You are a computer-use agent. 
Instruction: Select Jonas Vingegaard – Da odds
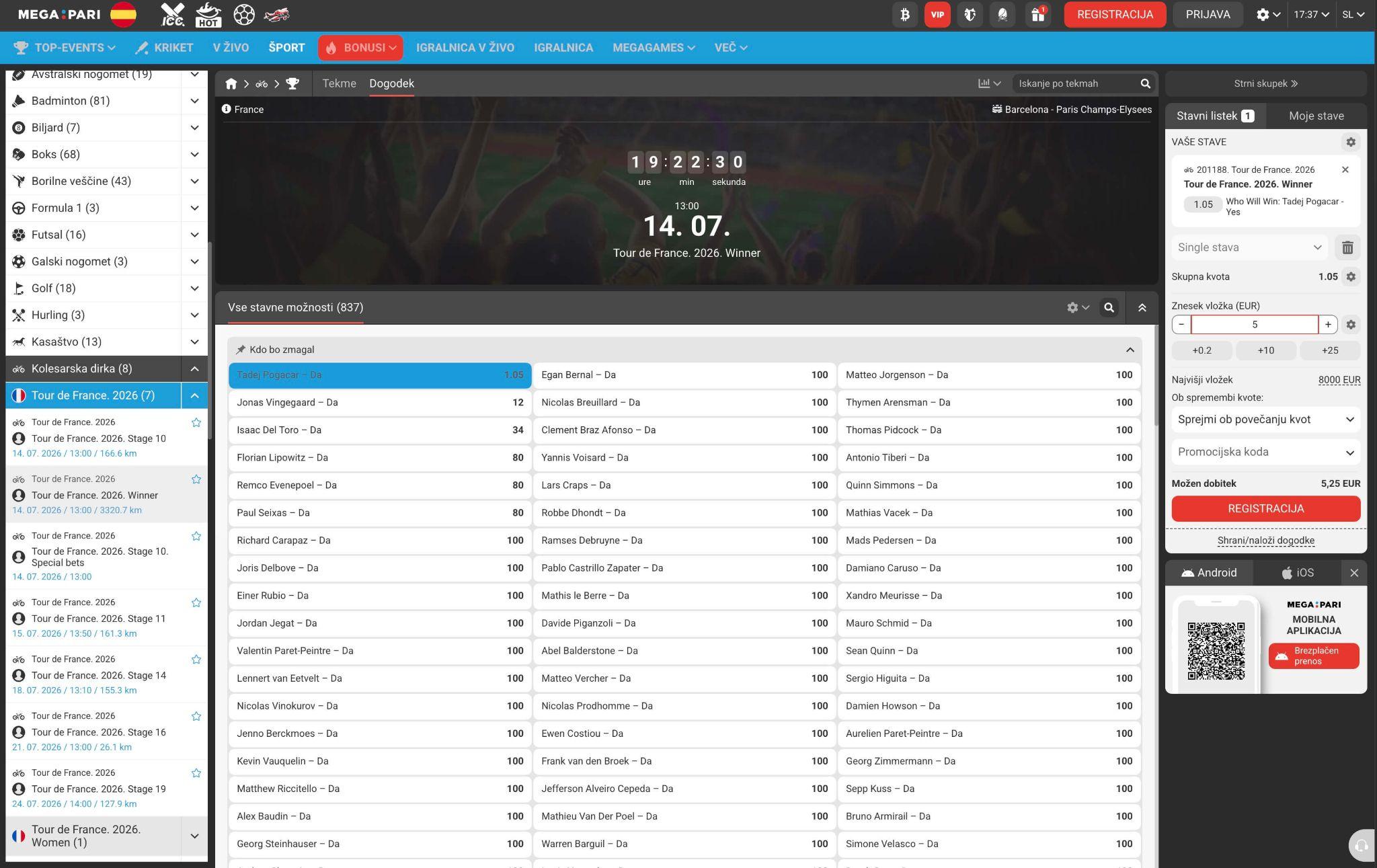tap(380, 403)
